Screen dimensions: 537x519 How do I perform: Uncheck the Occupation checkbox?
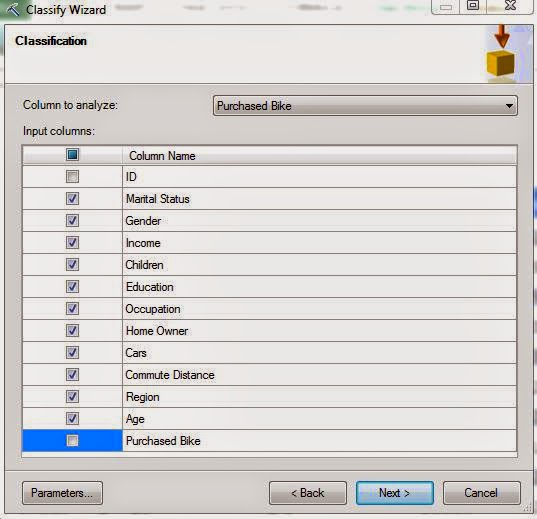point(72,309)
